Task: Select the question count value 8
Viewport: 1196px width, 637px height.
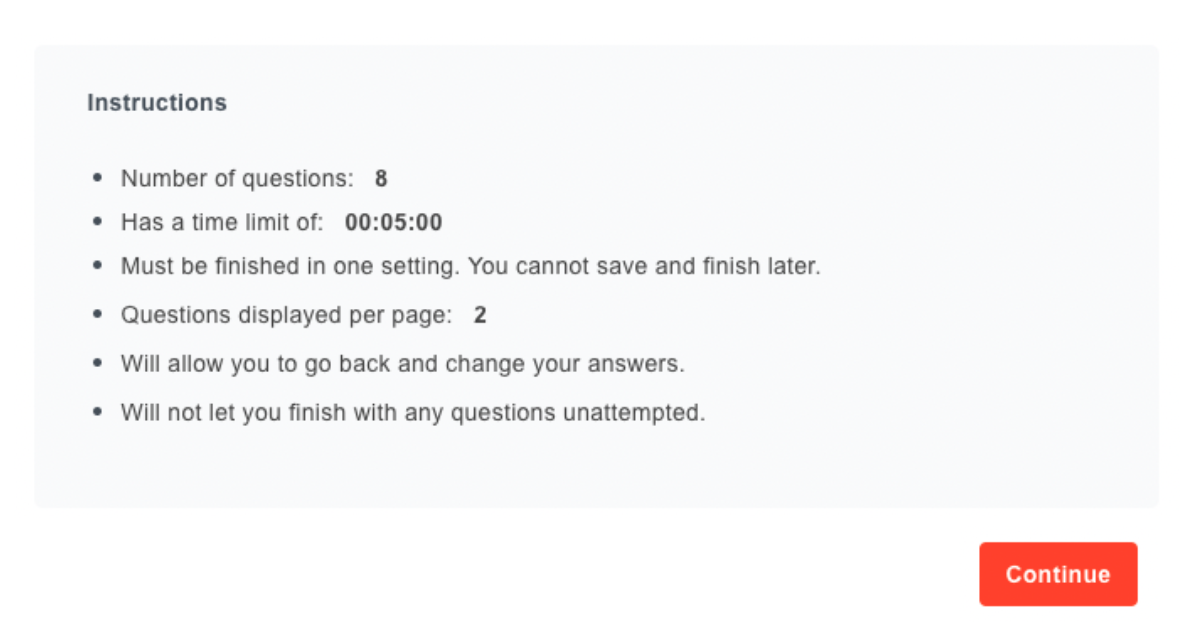Action: [381, 179]
